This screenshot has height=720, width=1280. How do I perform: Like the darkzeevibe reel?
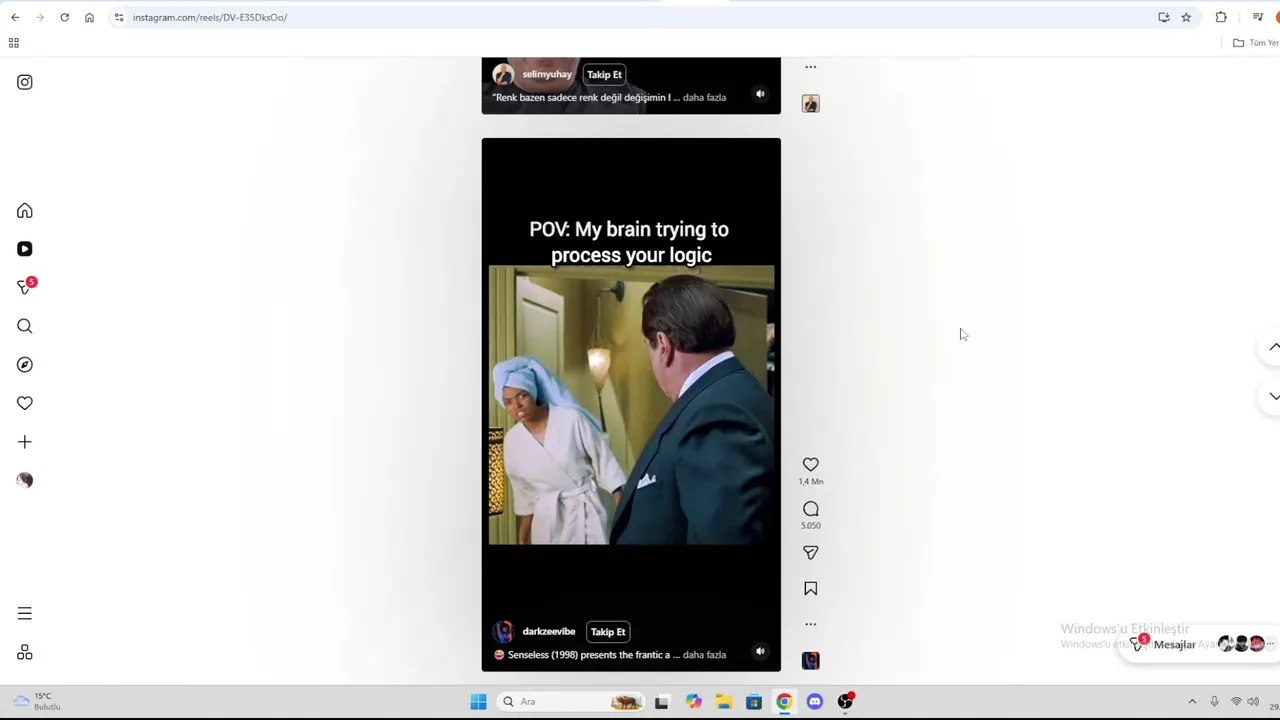pos(811,465)
